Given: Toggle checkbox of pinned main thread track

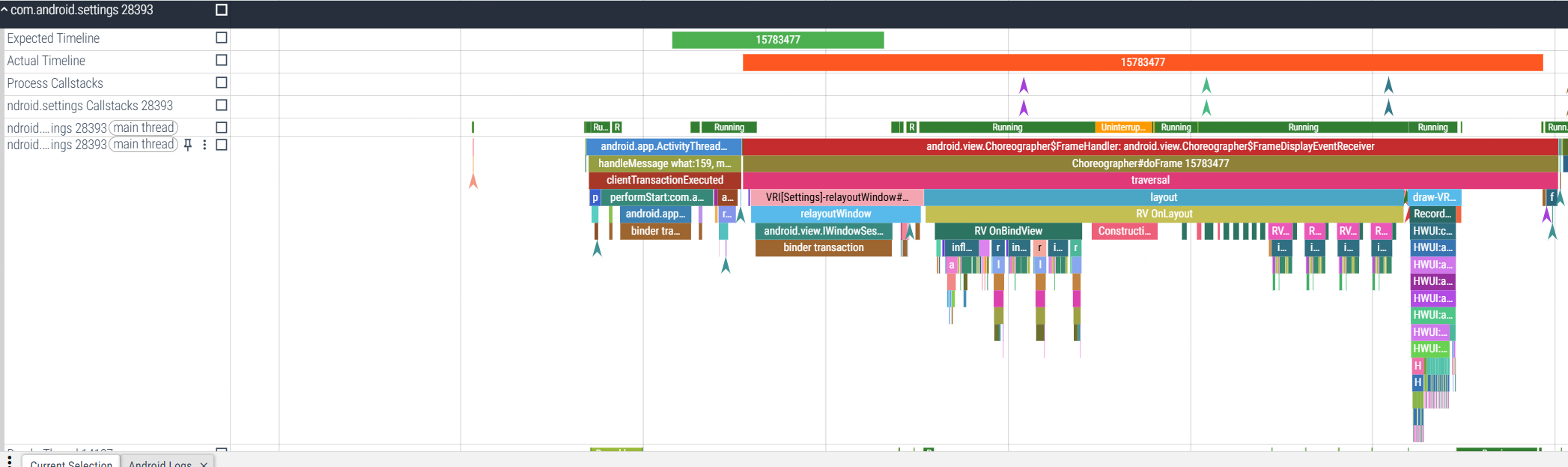Looking at the screenshot, I should [222, 145].
